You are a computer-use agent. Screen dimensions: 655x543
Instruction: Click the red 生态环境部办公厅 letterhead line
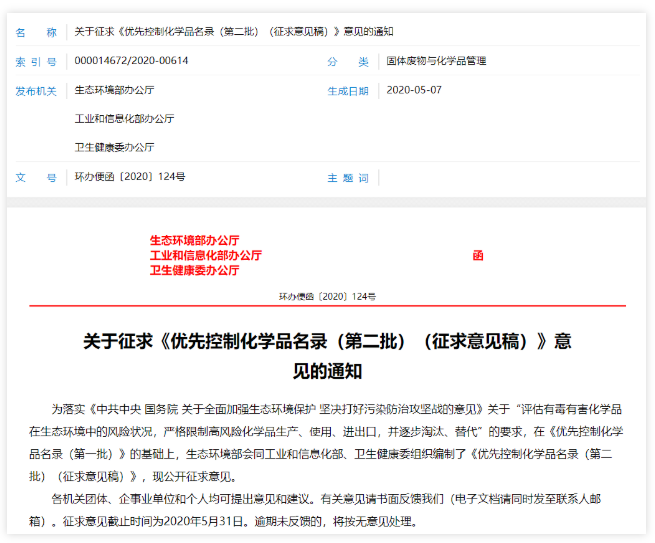pos(194,240)
